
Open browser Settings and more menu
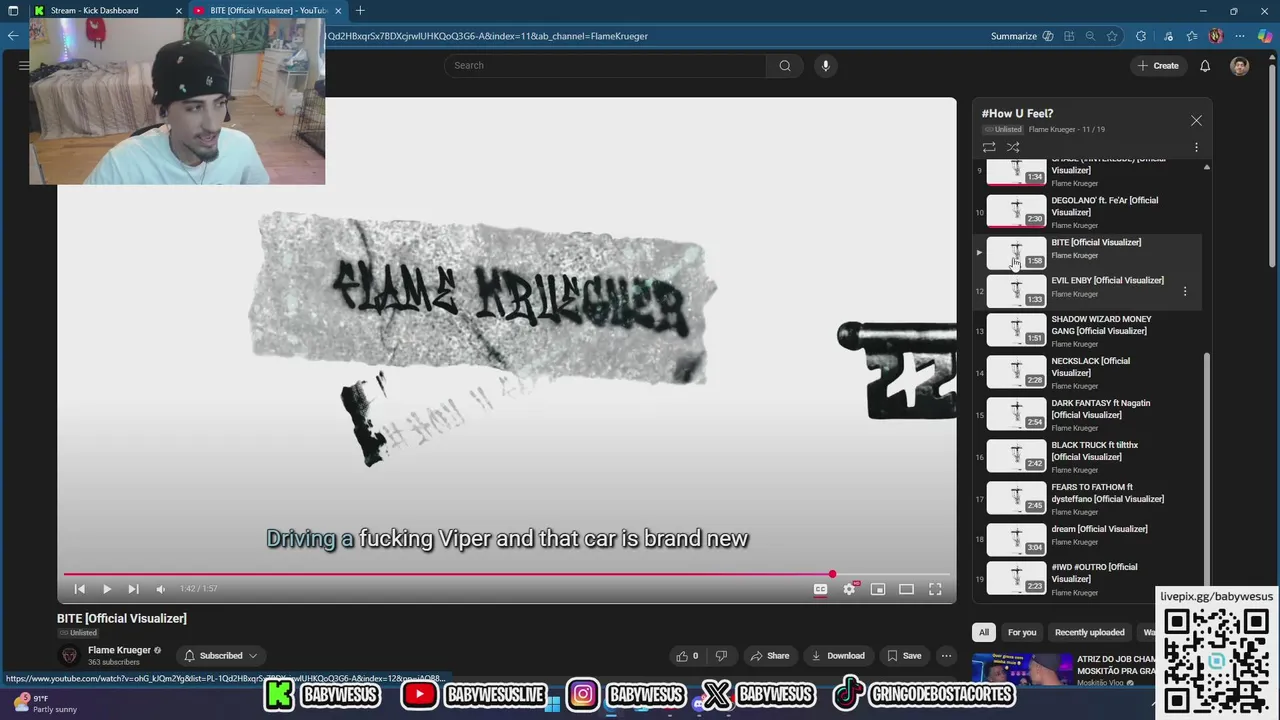pyautogui.click(x=1241, y=36)
